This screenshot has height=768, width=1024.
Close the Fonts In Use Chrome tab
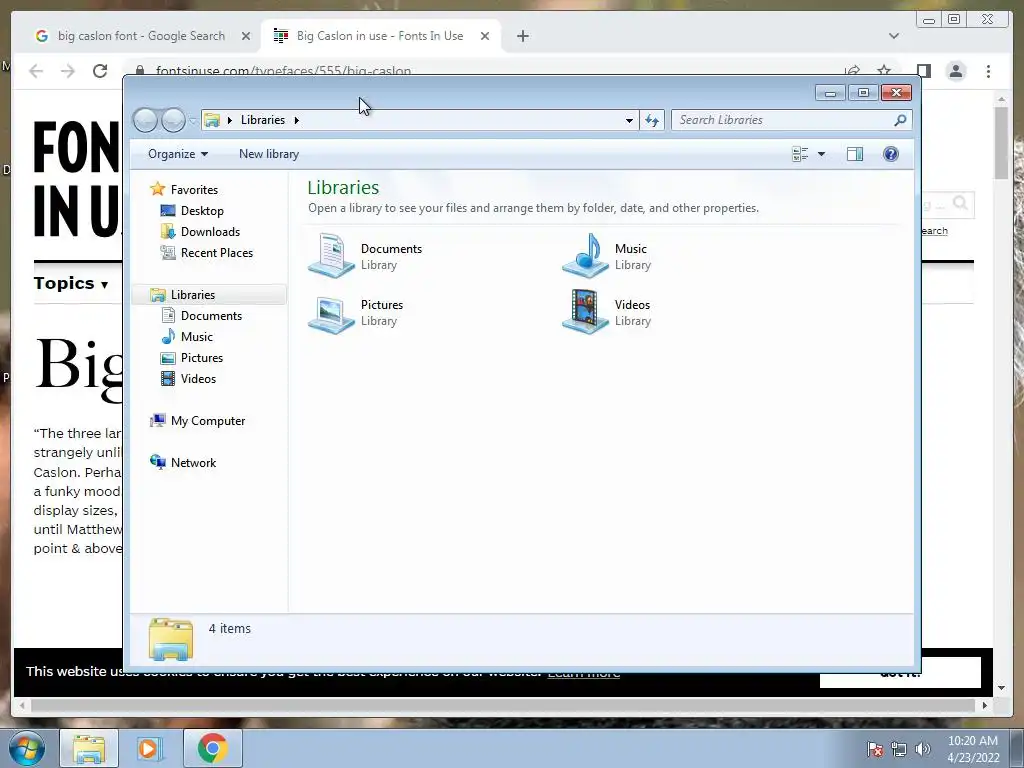click(x=485, y=36)
